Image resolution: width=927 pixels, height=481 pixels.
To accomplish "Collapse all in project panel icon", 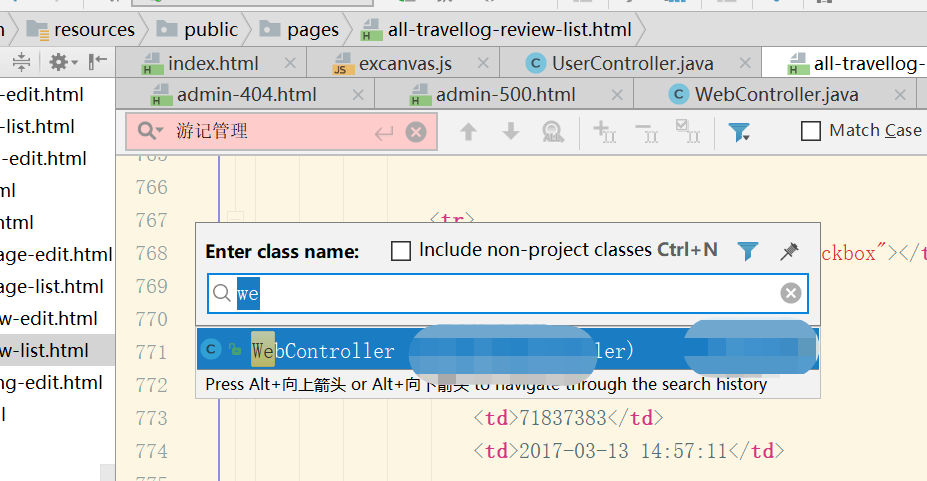I will click(21, 61).
